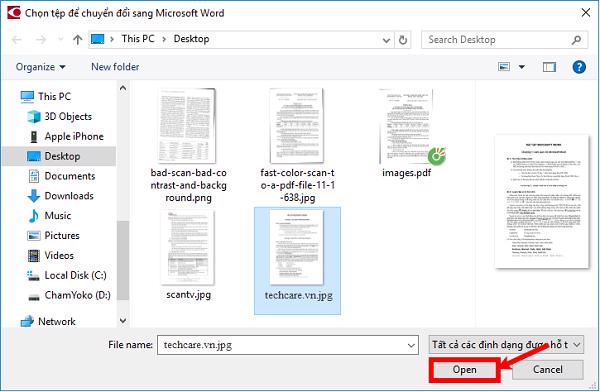Toggle the preview pane

point(549,67)
